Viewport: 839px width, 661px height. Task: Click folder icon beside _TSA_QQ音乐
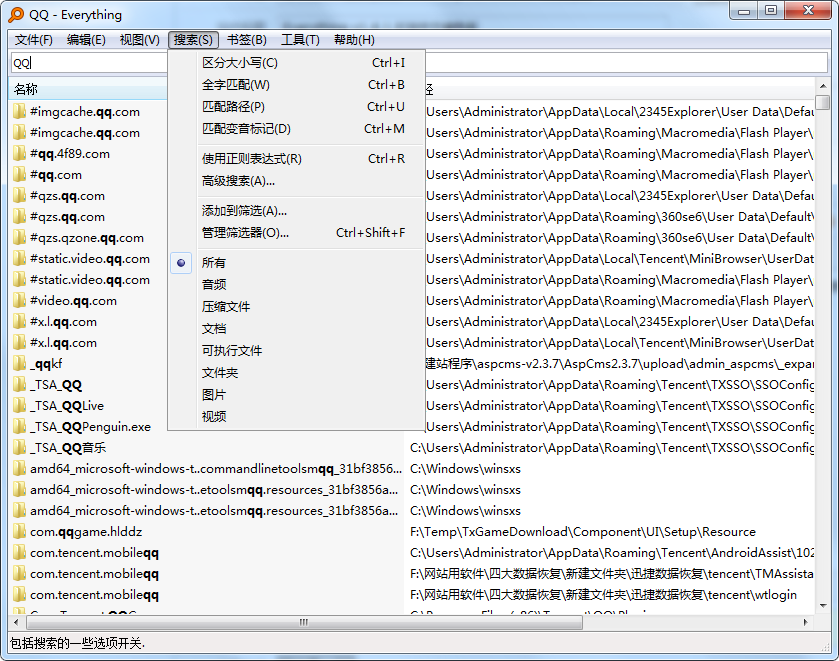point(19,447)
